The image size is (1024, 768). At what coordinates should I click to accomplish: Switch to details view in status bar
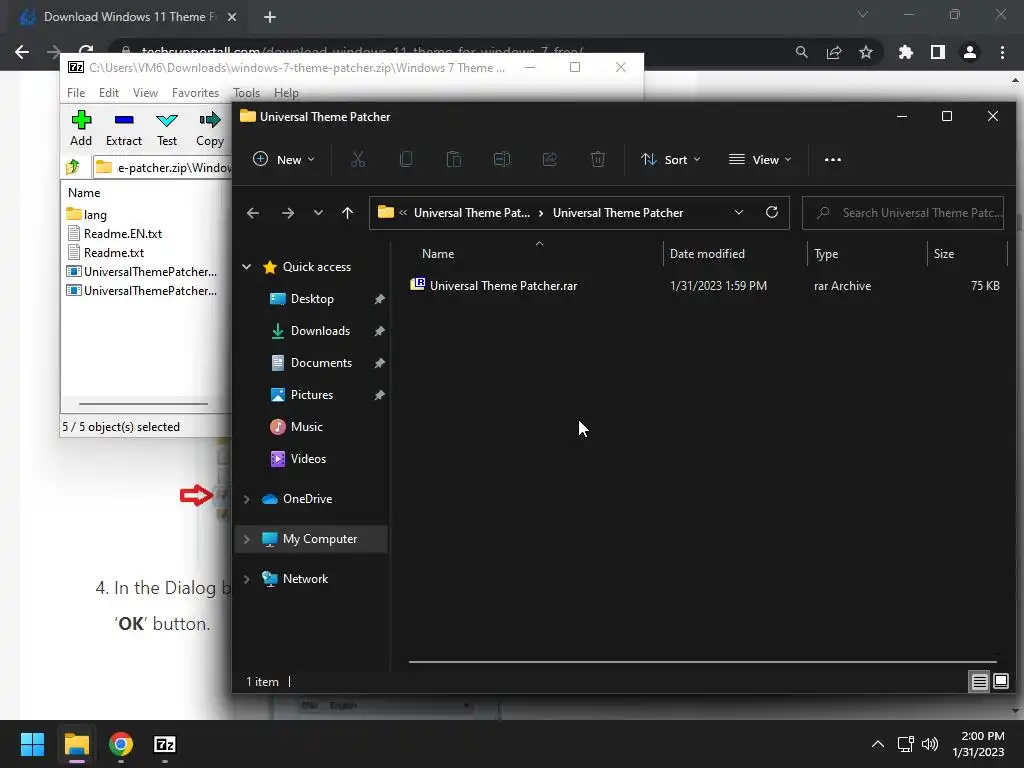[x=979, y=682]
